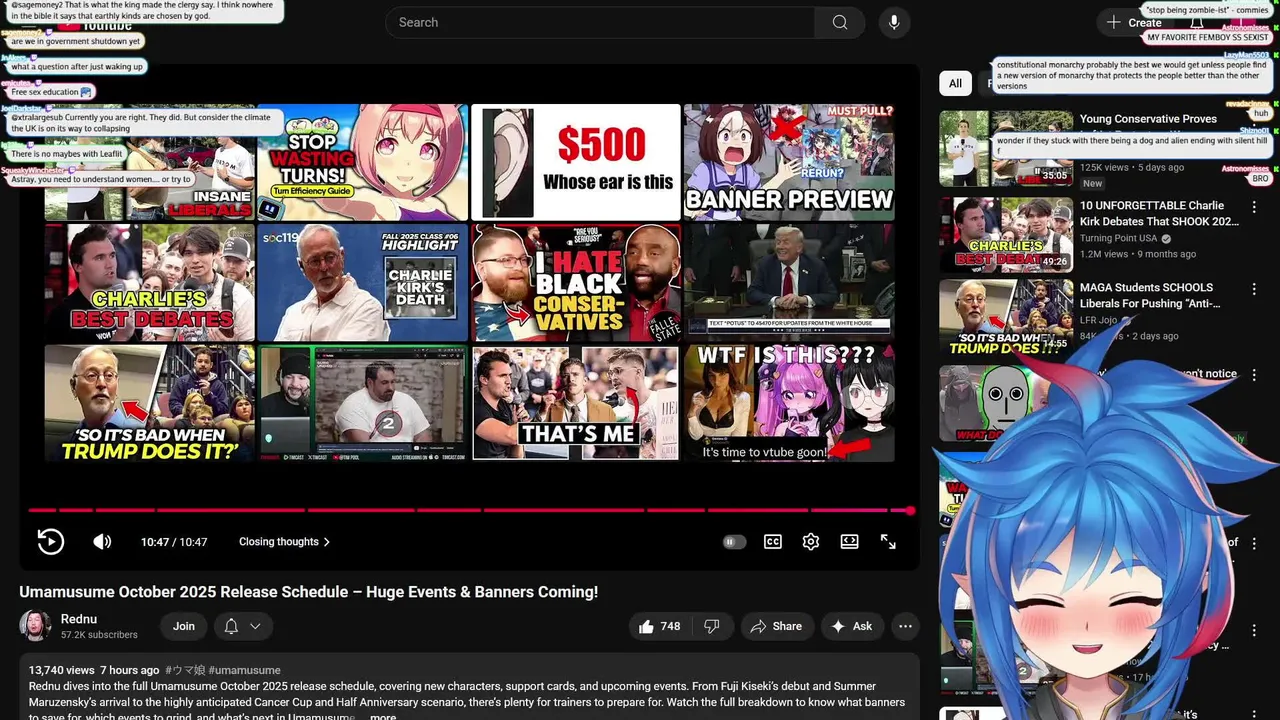Open WTF Is This endscreen video

[789, 402]
